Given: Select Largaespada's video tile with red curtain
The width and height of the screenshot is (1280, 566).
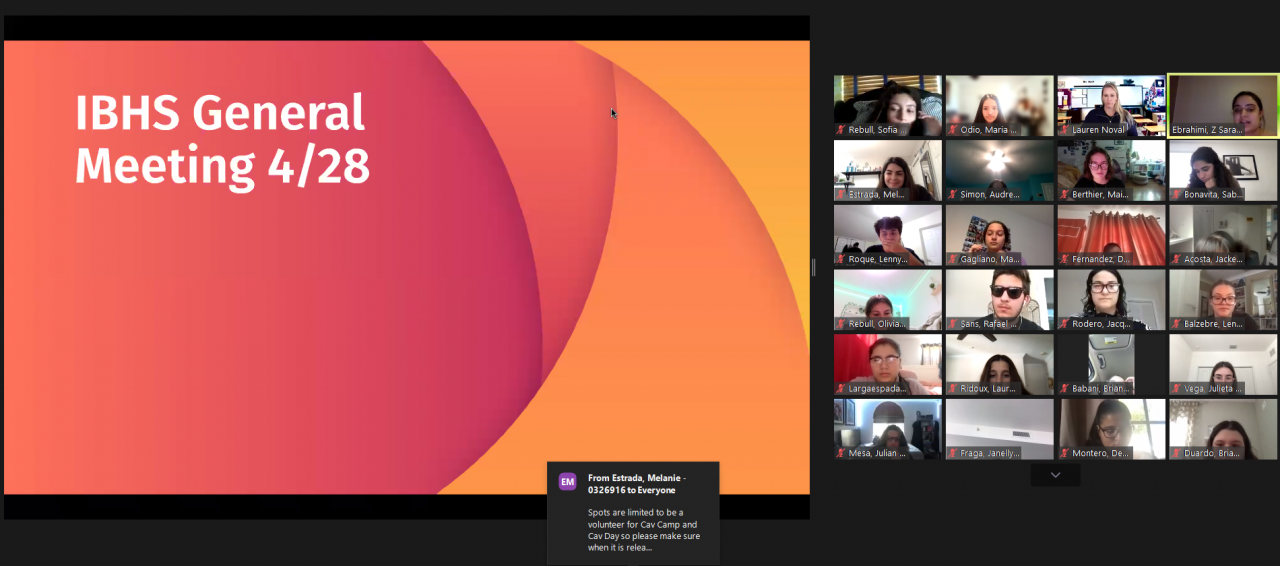Looking at the screenshot, I should point(887,364).
